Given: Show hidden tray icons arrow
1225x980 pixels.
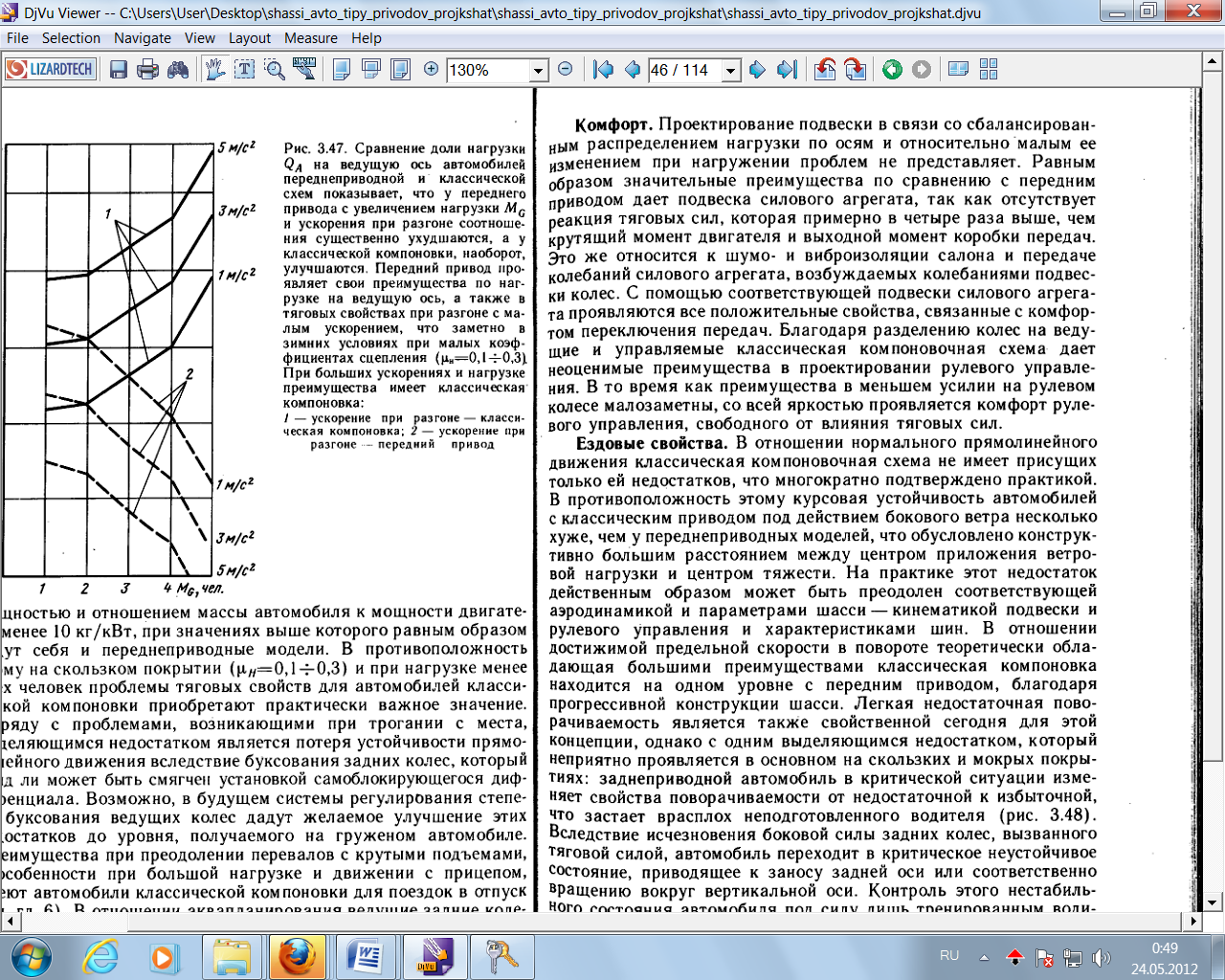Looking at the screenshot, I should tap(984, 956).
